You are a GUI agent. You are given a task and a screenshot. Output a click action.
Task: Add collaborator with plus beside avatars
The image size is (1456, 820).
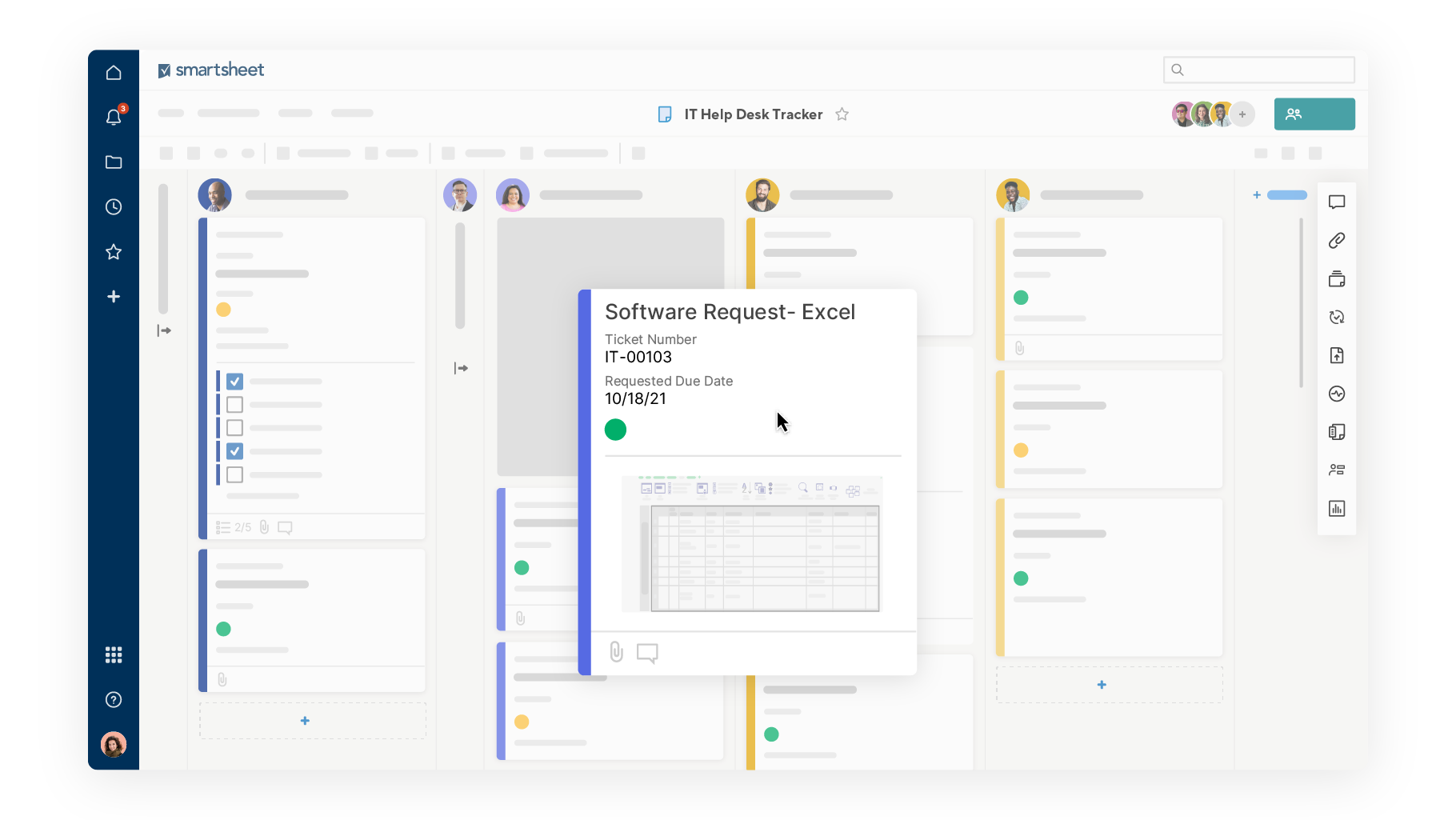coord(1242,114)
